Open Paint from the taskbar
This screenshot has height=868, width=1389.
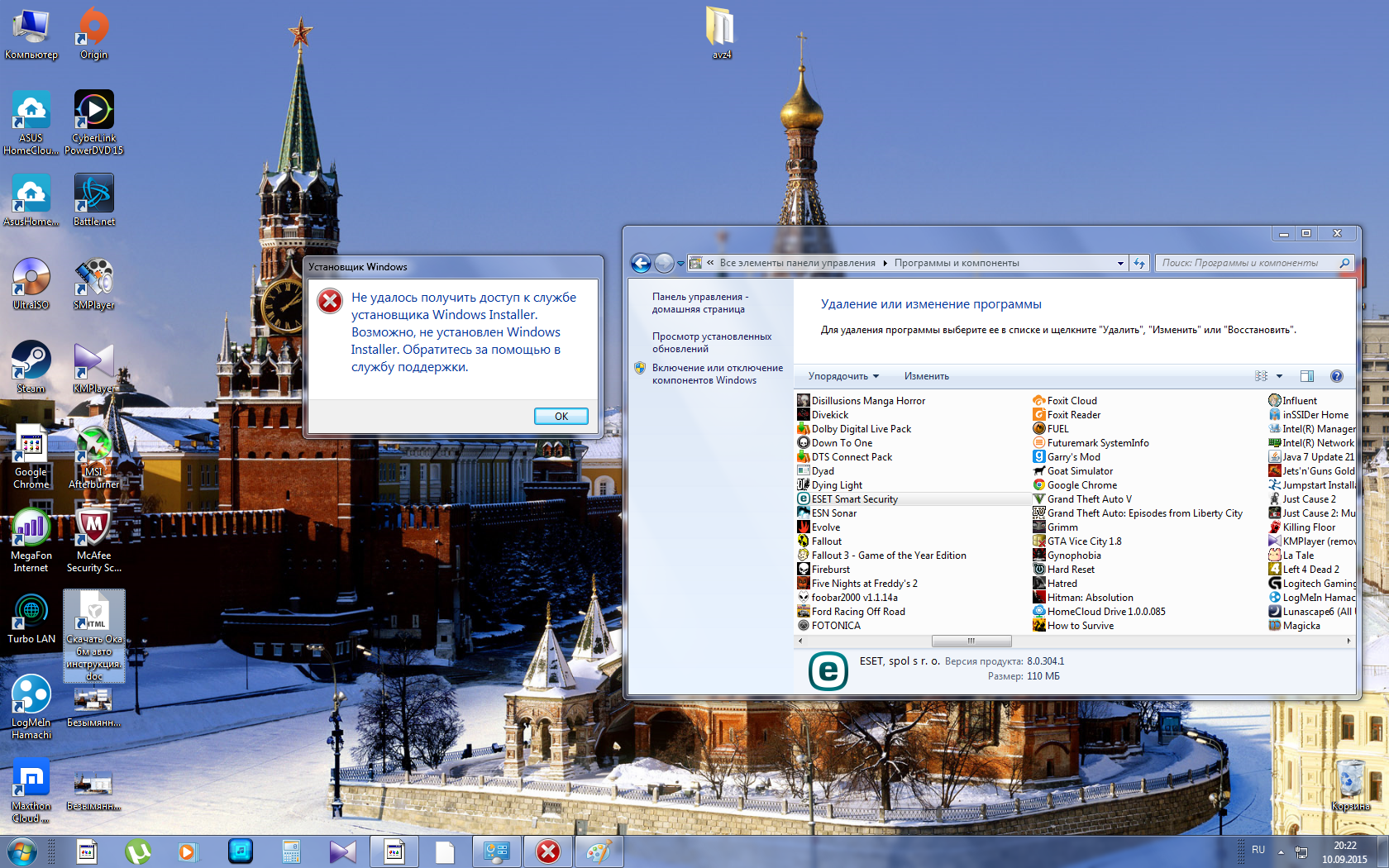click(599, 851)
